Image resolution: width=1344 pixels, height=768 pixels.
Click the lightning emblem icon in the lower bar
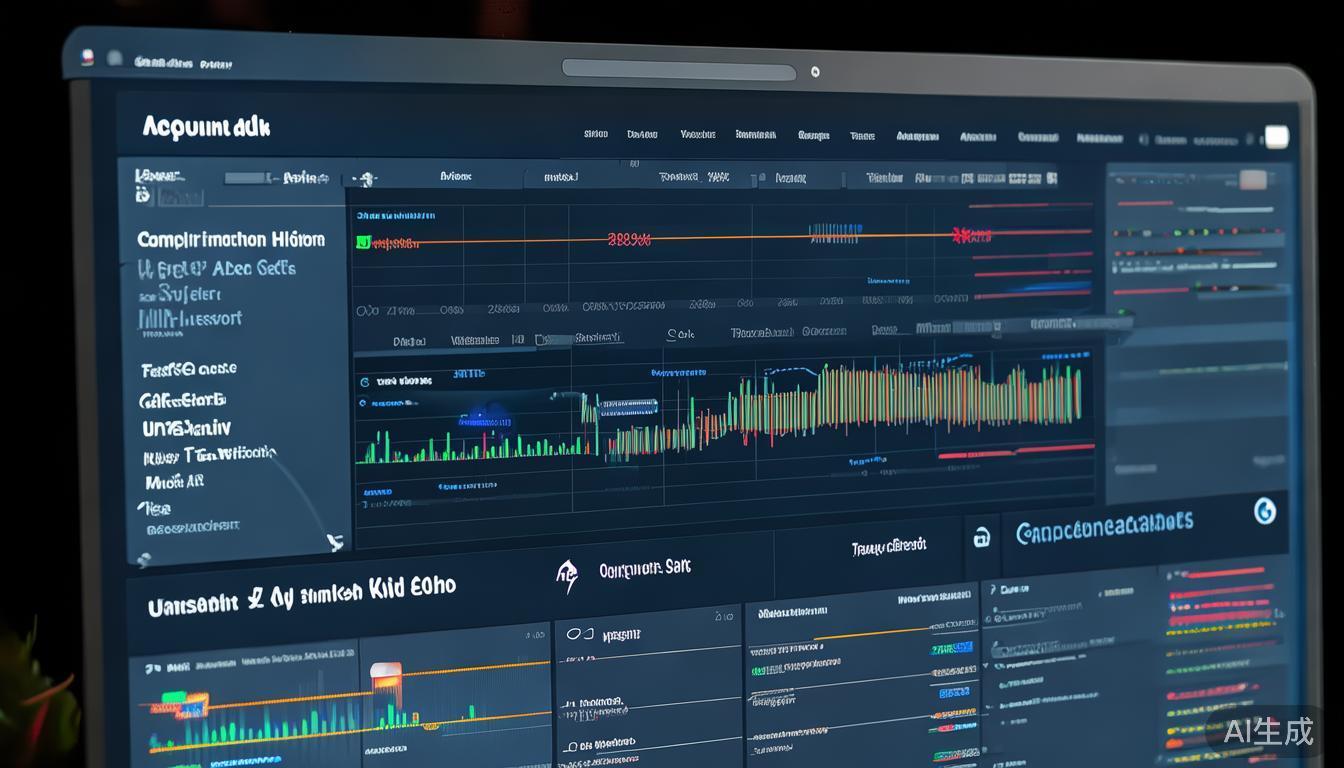567,575
